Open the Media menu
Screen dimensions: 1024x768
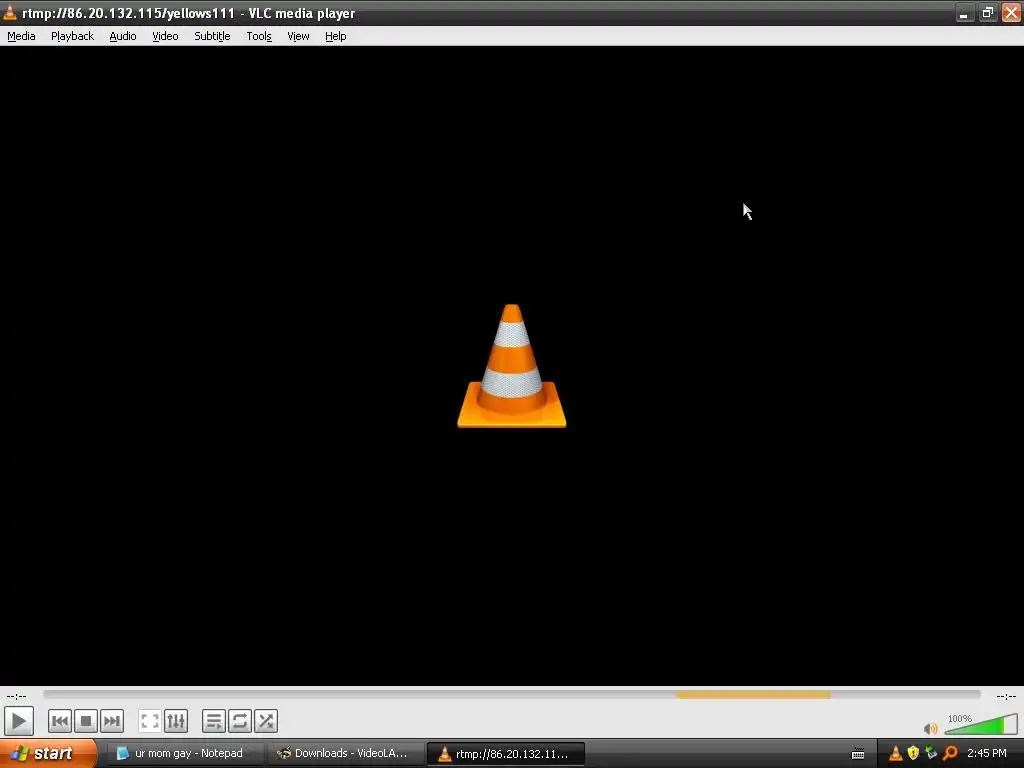tap(21, 36)
